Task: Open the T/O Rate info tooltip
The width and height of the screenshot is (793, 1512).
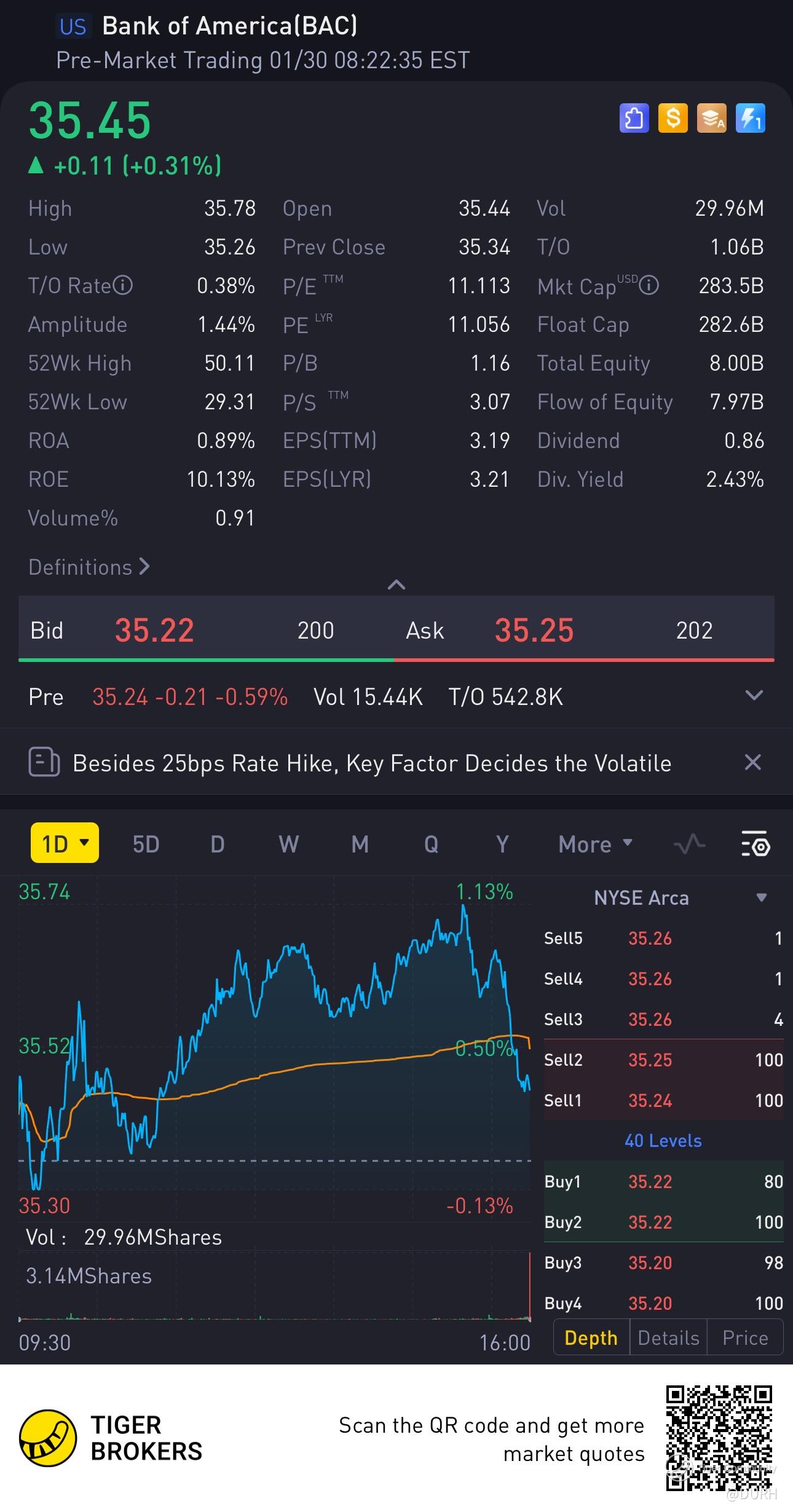Action: [x=123, y=285]
